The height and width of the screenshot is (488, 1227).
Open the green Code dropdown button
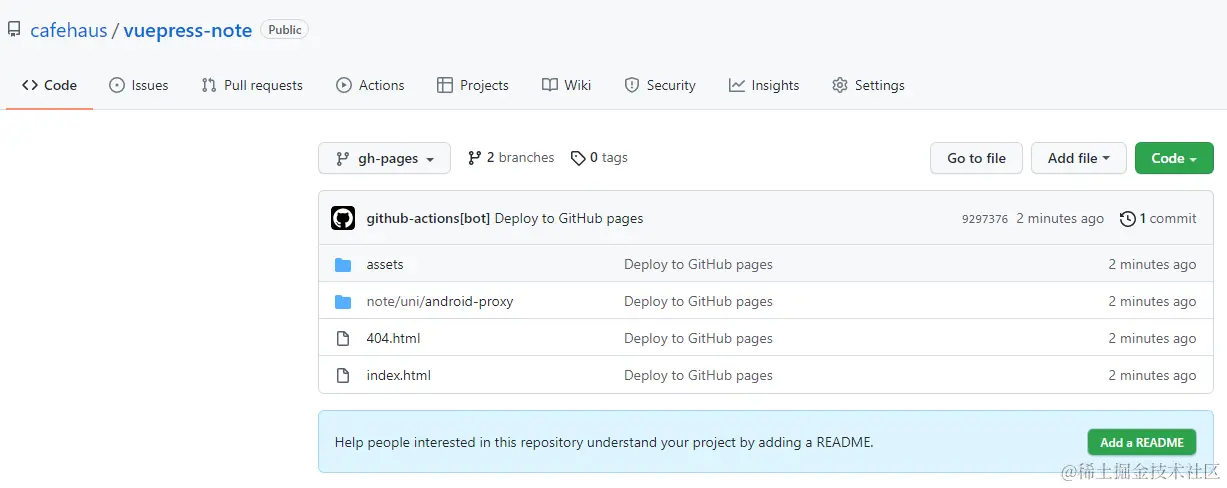tap(1174, 158)
